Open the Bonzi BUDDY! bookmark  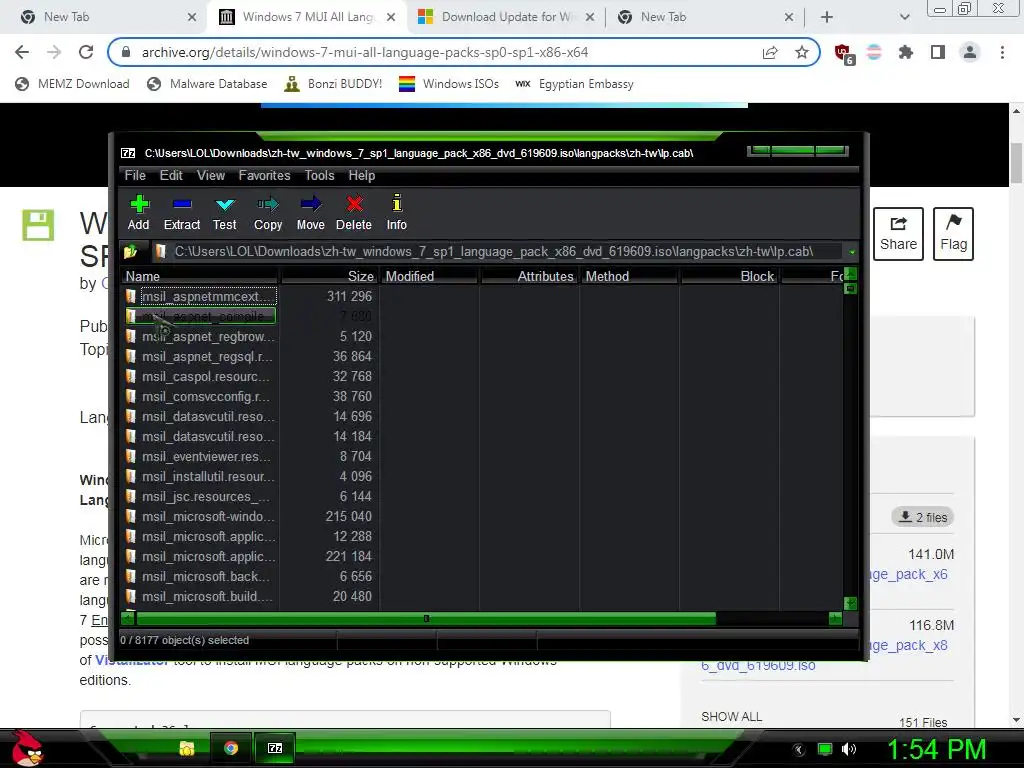333,84
